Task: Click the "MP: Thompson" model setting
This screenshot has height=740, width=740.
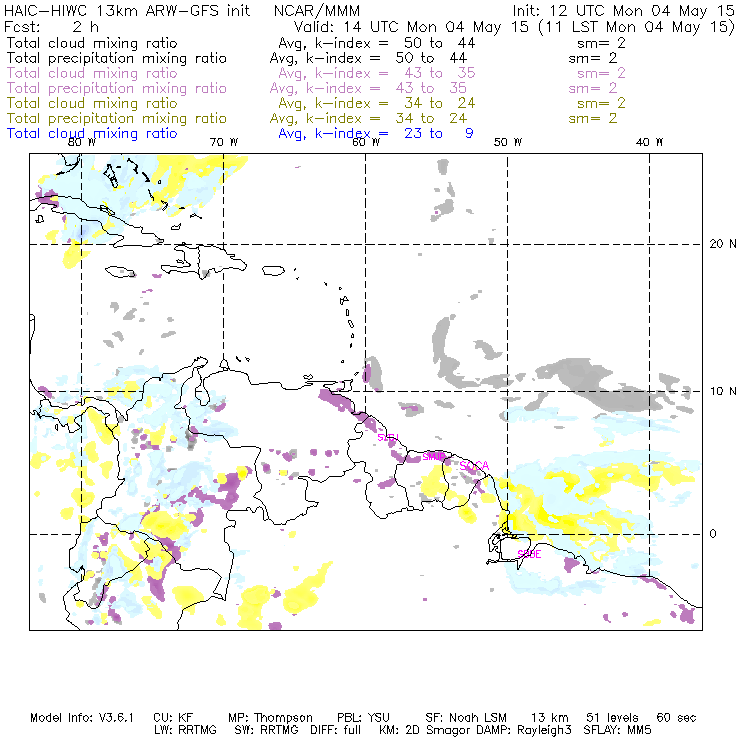Action: click(x=270, y=718)
